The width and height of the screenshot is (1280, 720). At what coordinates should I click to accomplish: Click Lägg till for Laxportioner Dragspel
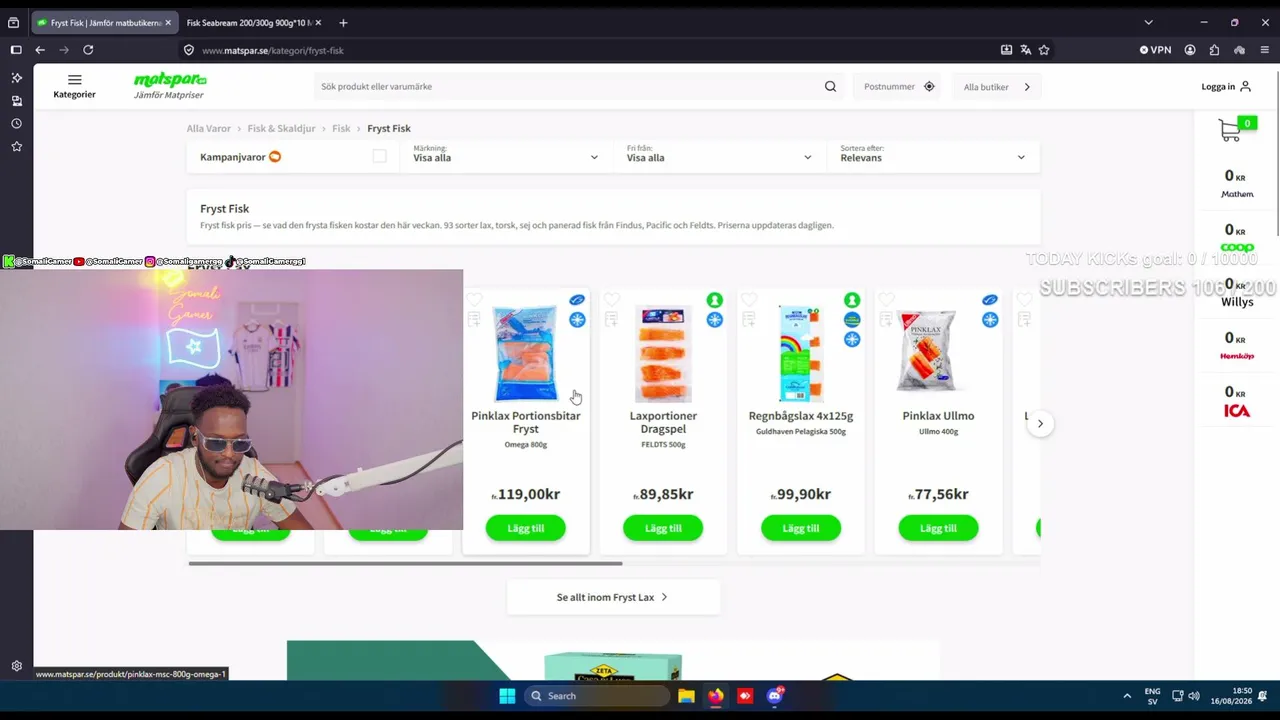tap(663, 528)
